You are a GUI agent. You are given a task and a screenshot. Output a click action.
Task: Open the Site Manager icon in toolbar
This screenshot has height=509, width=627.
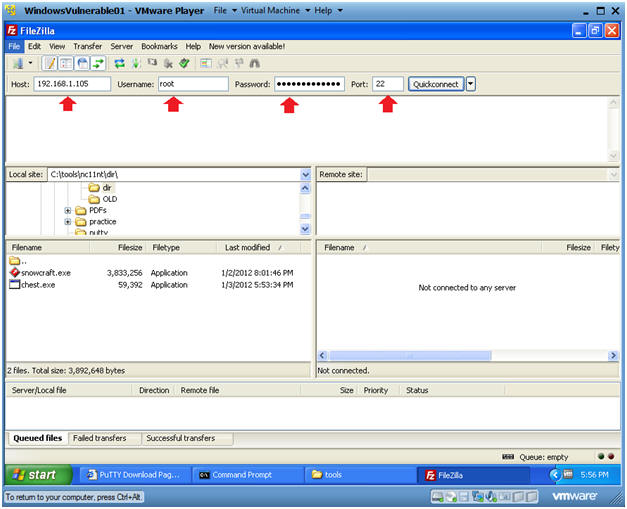pyautogui.click(x=18, y=63)
